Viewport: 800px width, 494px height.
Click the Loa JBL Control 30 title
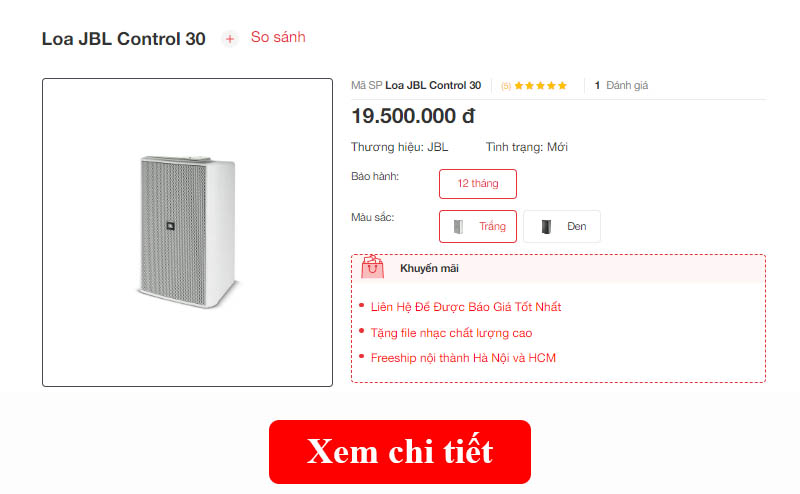123,39
